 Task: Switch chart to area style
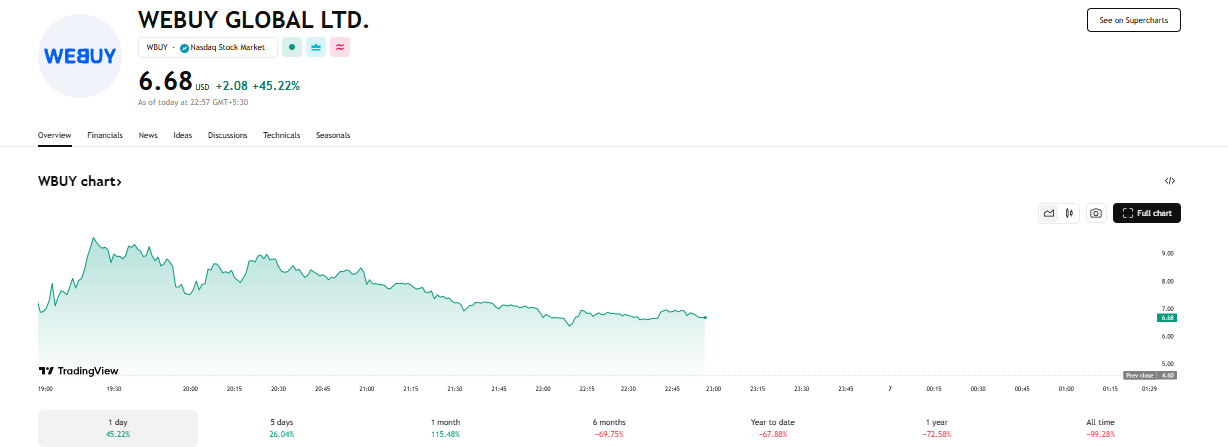[x=1049, y=213]
